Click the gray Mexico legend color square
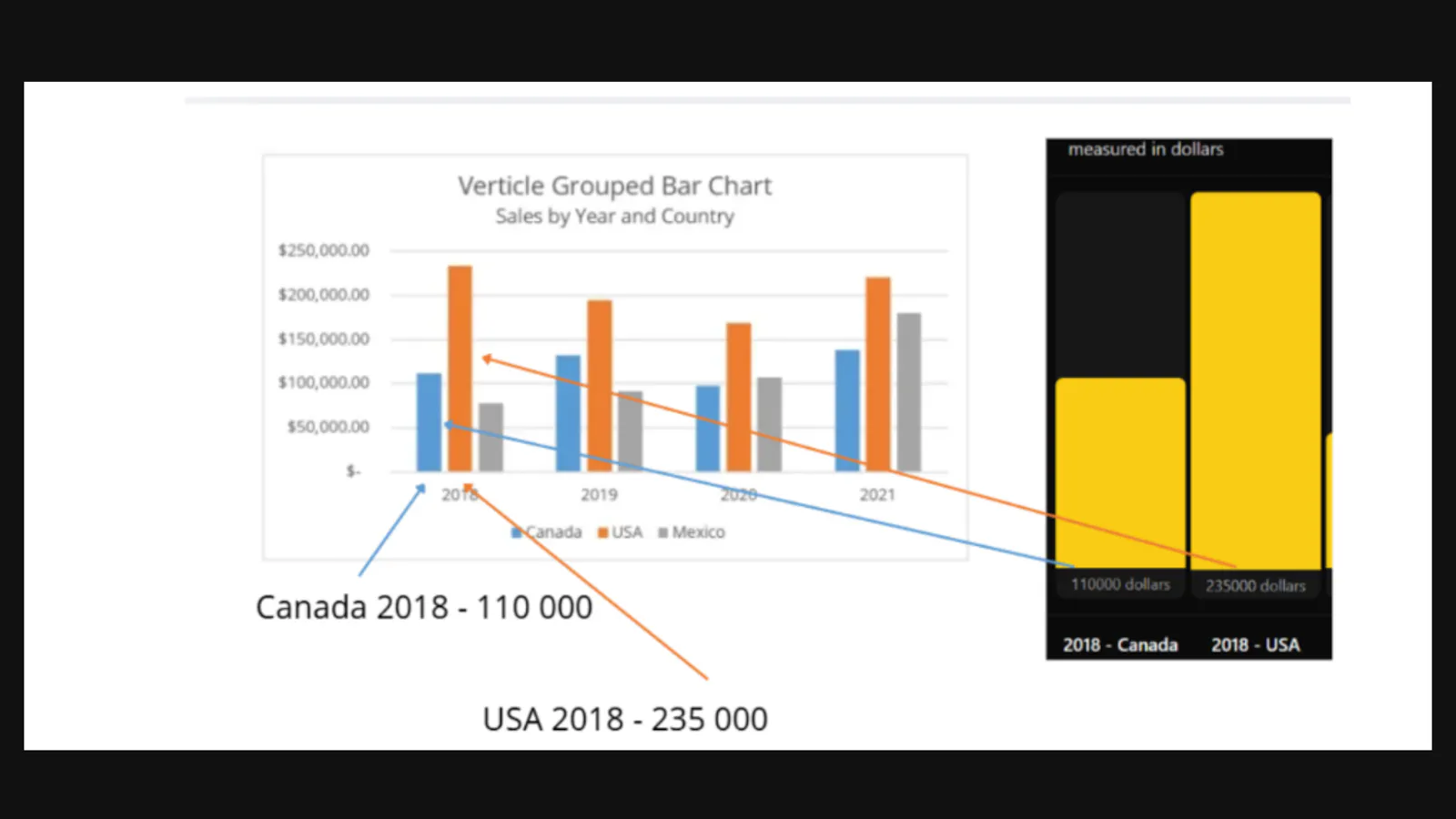Viewport: 1456px width, 819px height. pyautogui.click(x=662, y=533)
